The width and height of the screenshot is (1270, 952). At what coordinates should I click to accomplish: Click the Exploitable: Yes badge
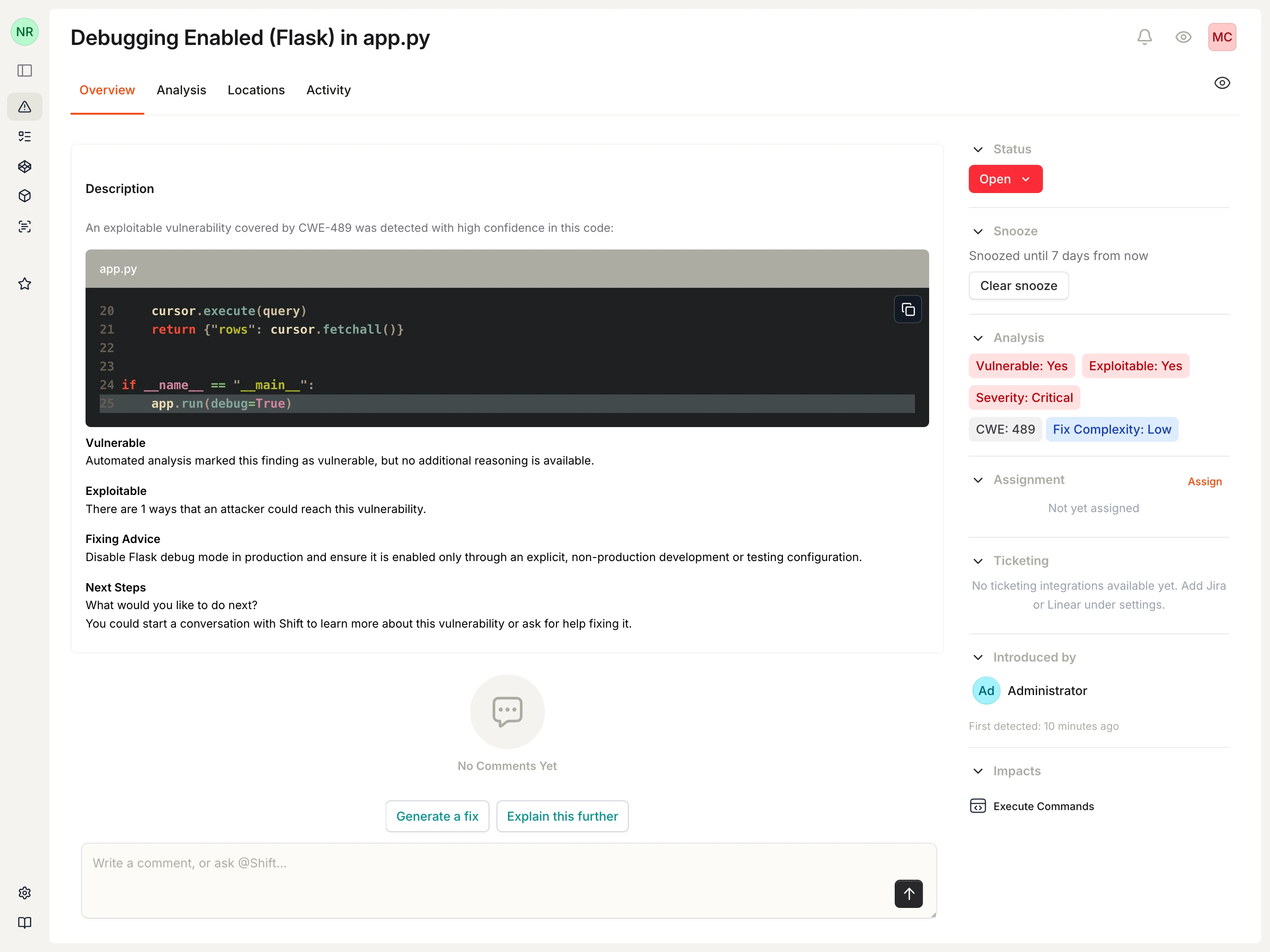pos(1136,366)
